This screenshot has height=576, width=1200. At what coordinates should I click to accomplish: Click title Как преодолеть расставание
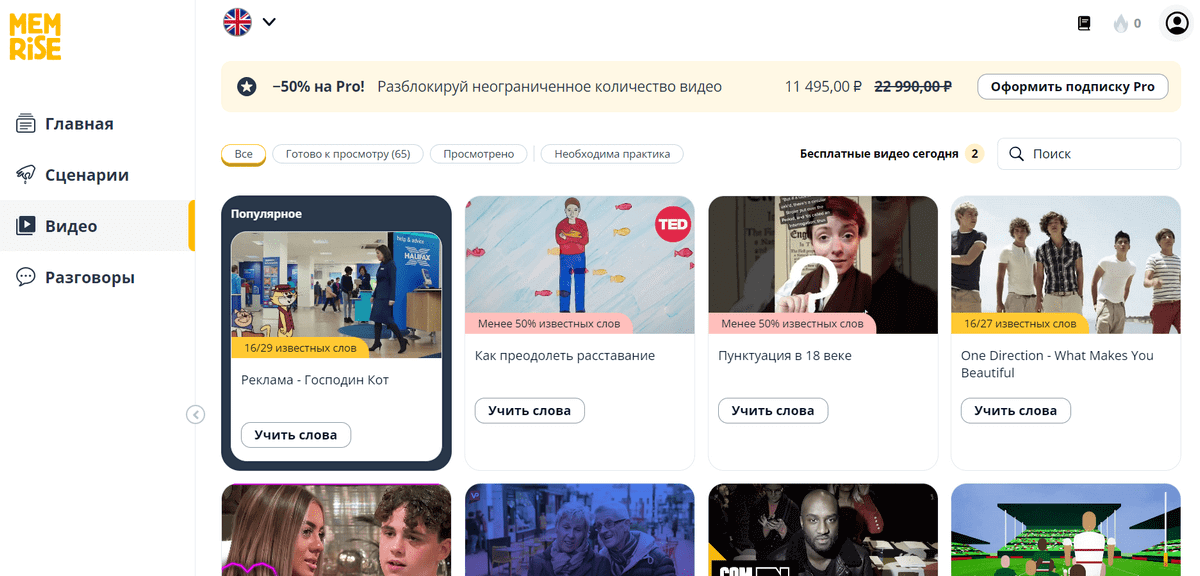point(565,356)
